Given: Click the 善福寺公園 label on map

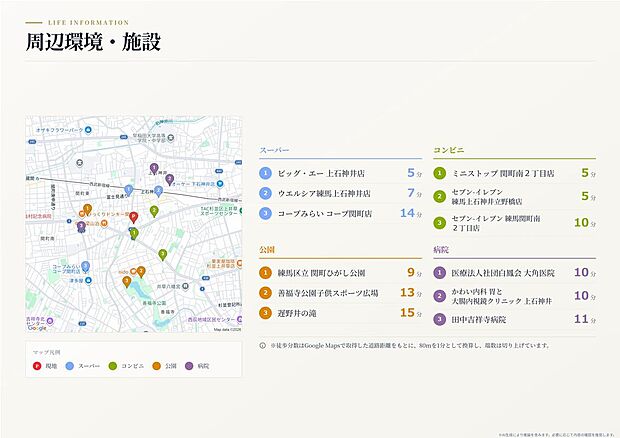Looking at the screenshot, I should [x=154, y=303].
